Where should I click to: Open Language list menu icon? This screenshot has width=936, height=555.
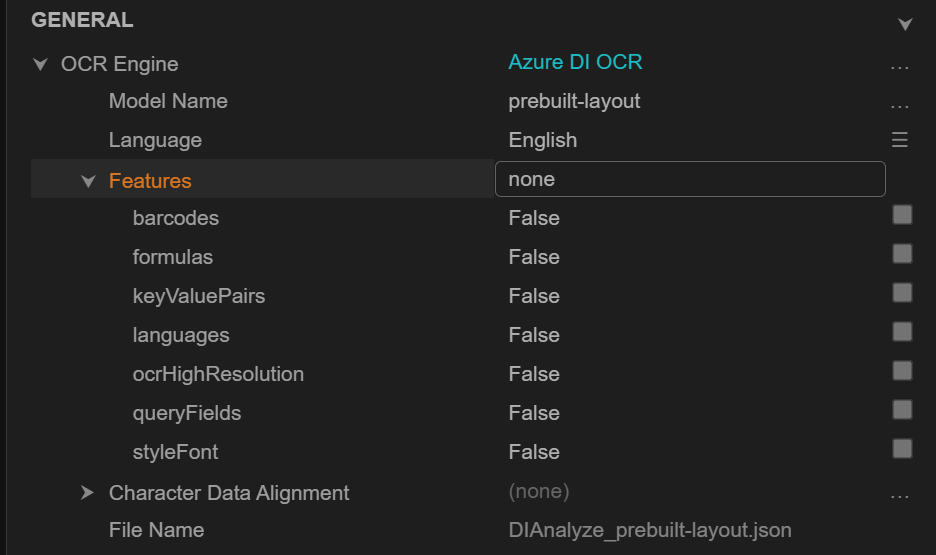[899, 140]
